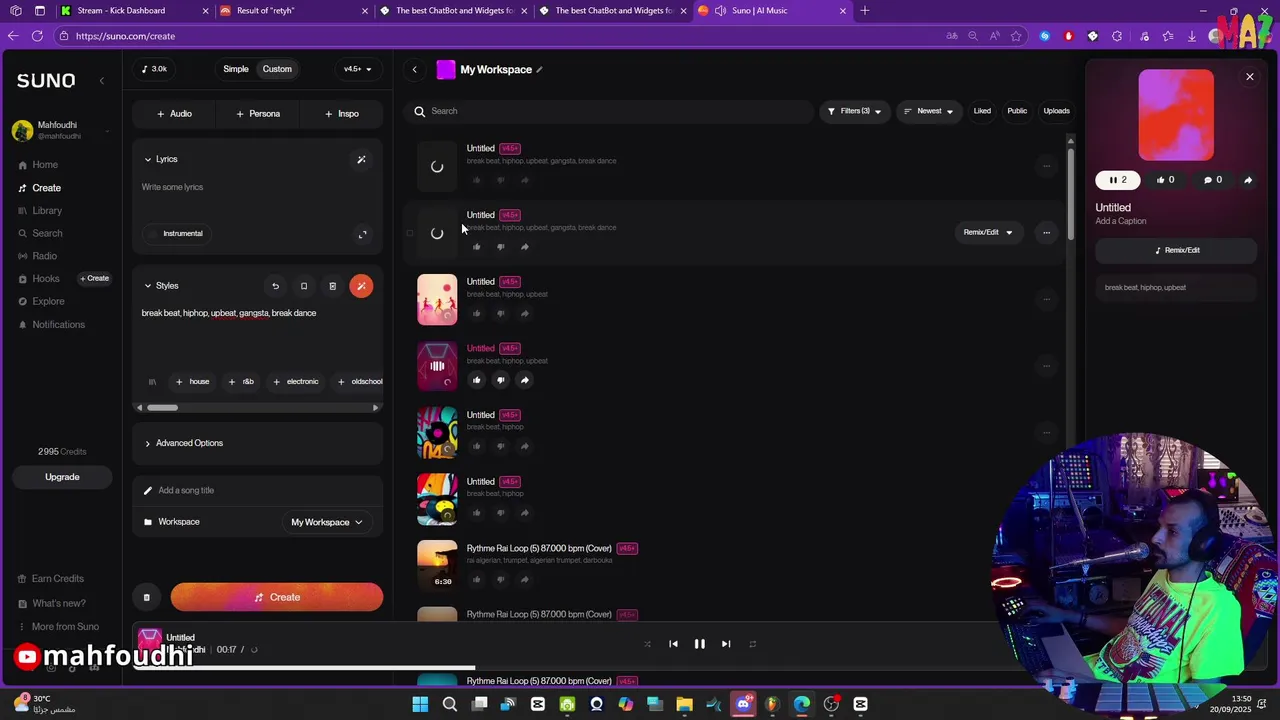Add Inspo to the song

click(x=341, y=114)
